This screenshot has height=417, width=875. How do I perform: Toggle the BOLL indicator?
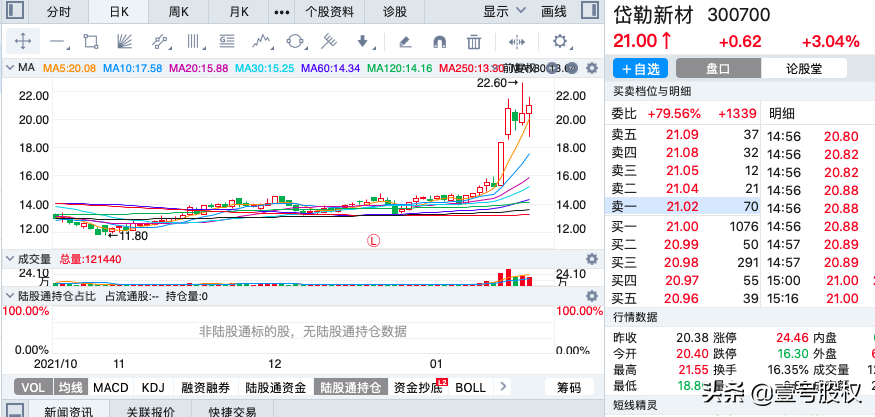point(470,387)
